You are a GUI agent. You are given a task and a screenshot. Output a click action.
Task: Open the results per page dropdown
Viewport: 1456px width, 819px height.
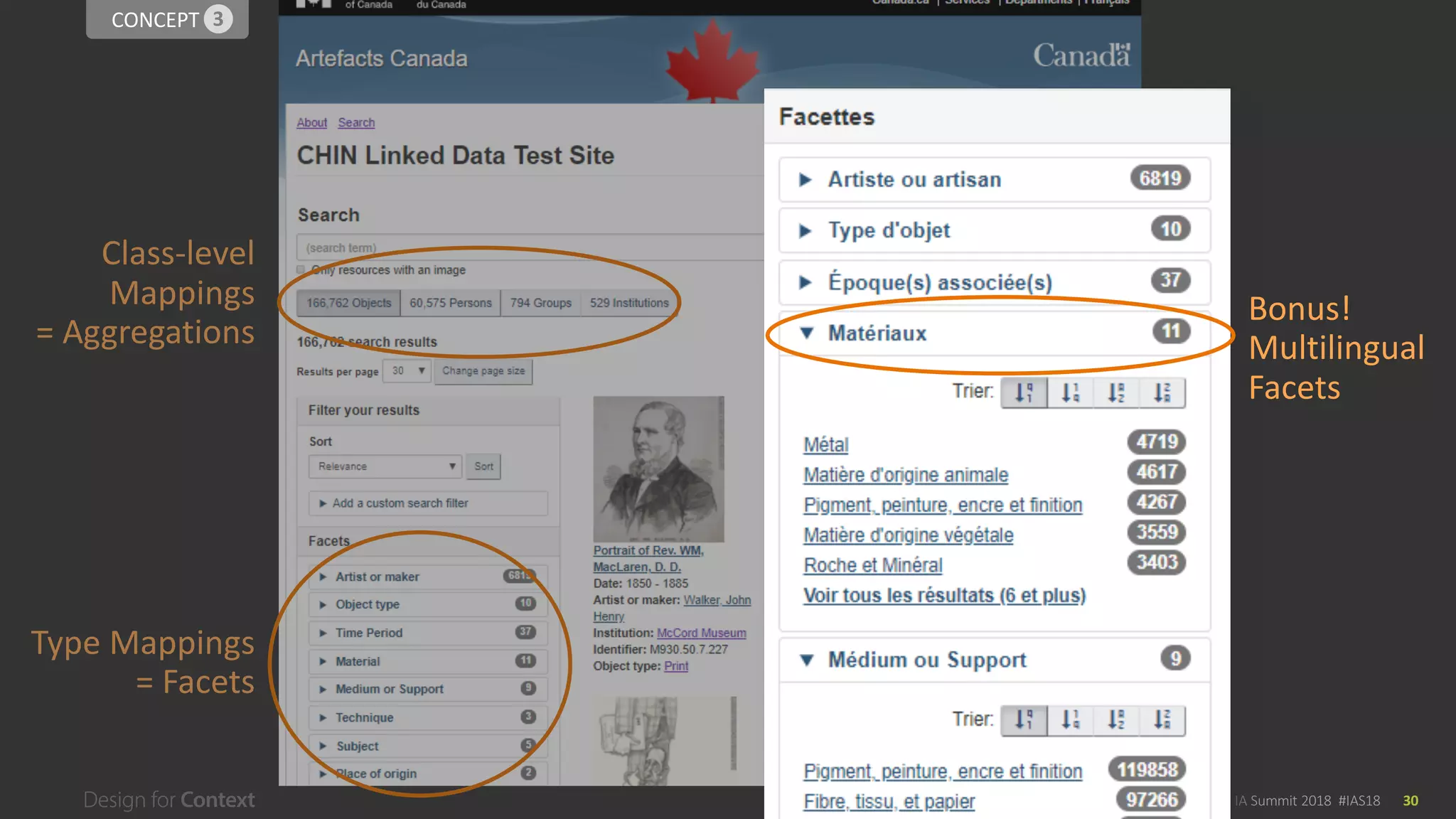(407, 371)
